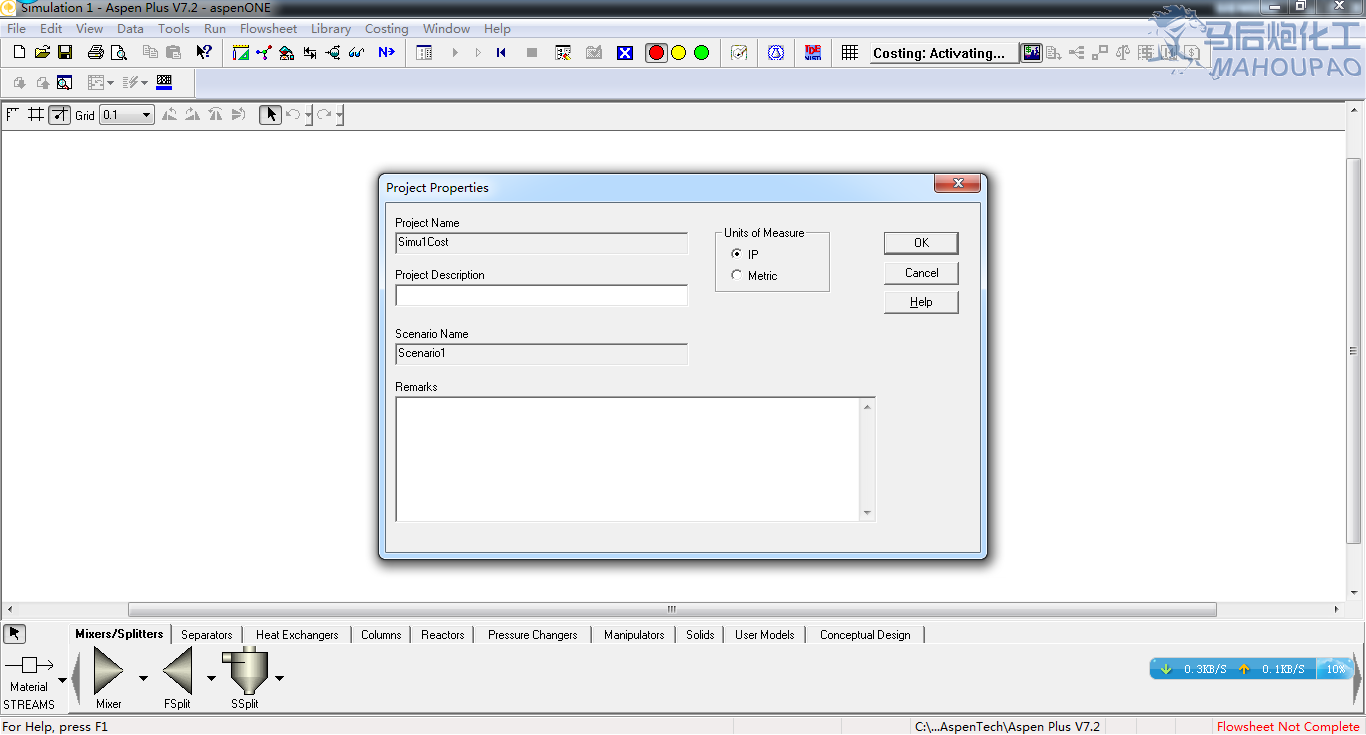Image resolution: width=1366 pixels, height=735 pixels.
Task: Switch to the Conceptual Design tab
Action: coord(865,634)
